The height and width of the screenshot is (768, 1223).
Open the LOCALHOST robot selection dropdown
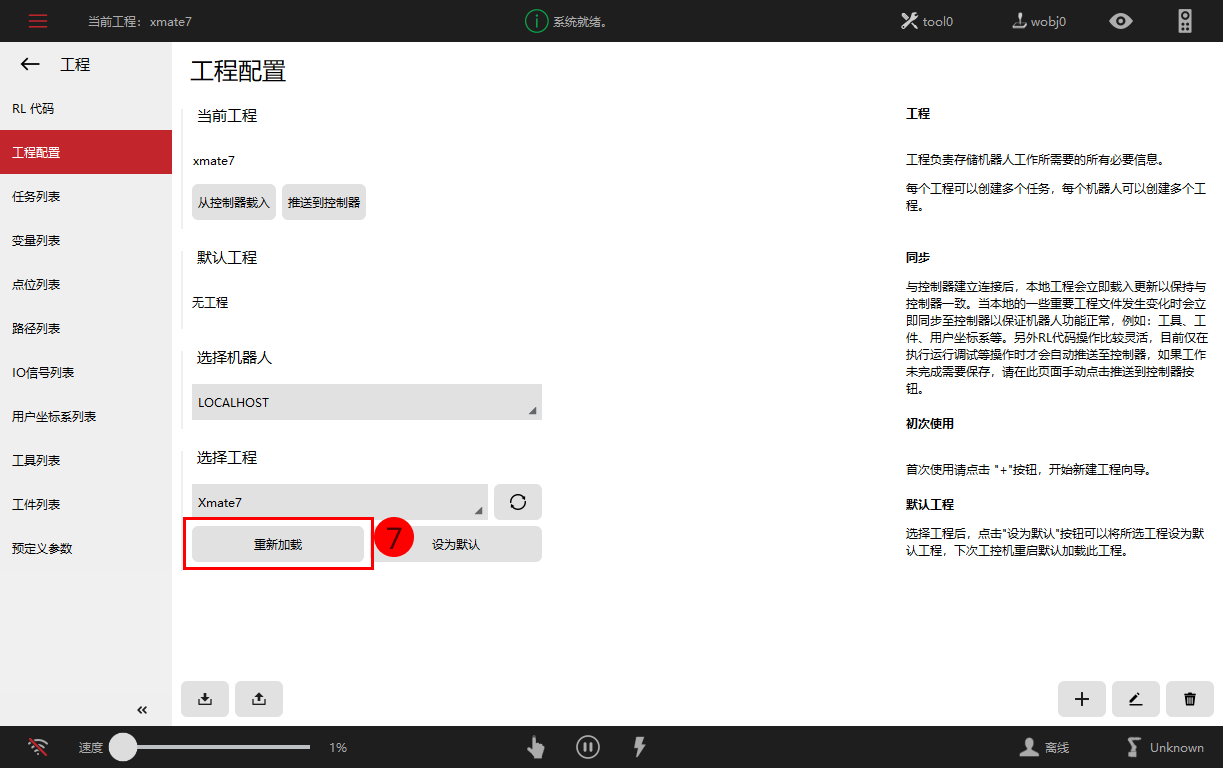pos(366,402)
